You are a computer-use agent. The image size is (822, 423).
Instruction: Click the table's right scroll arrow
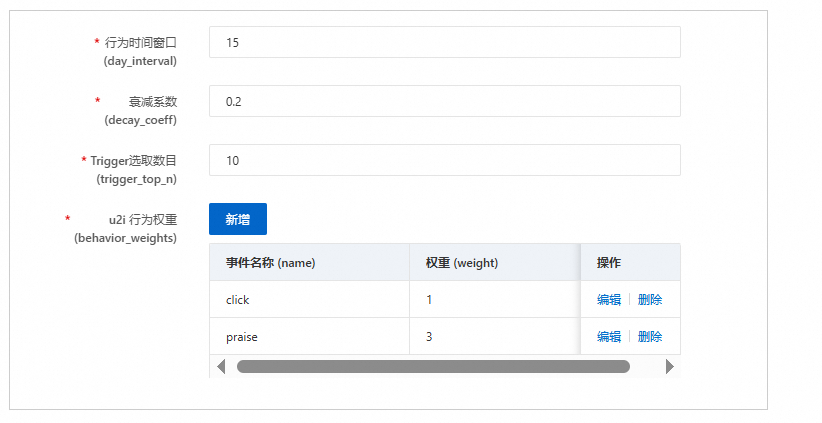pos(669,366)
